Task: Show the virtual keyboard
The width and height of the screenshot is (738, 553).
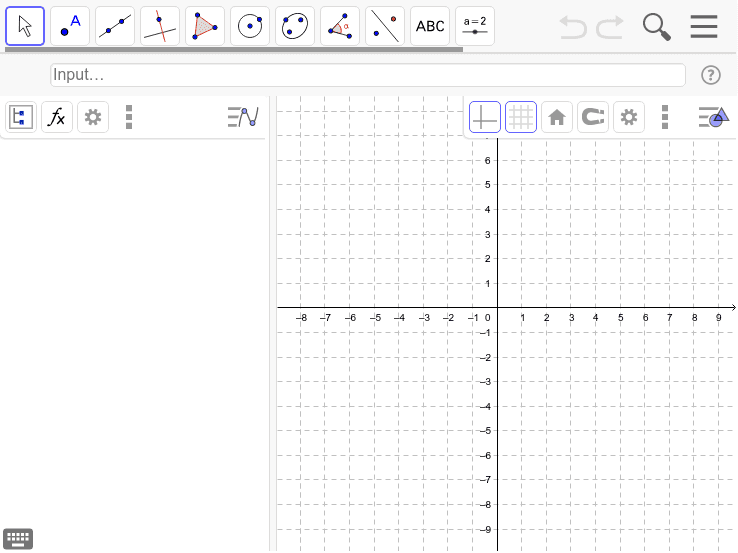Action: (x=18, y=539)
